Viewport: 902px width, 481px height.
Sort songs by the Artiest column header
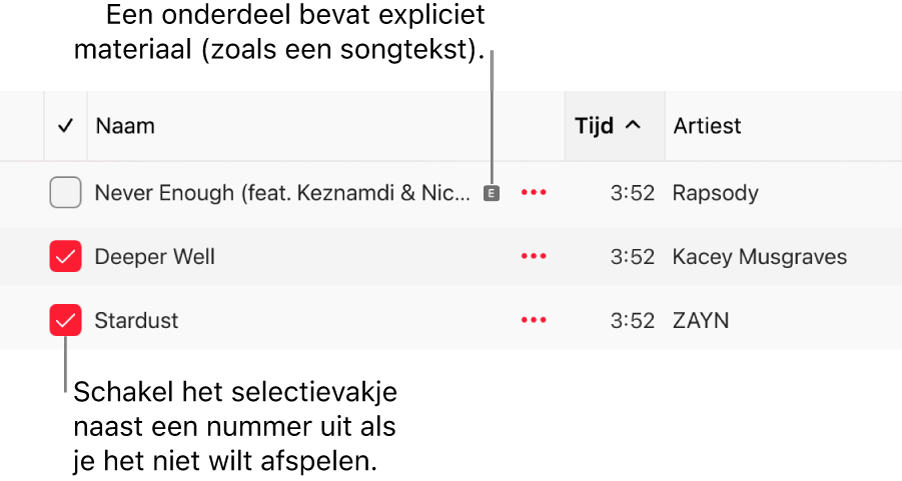coord(707,126)
